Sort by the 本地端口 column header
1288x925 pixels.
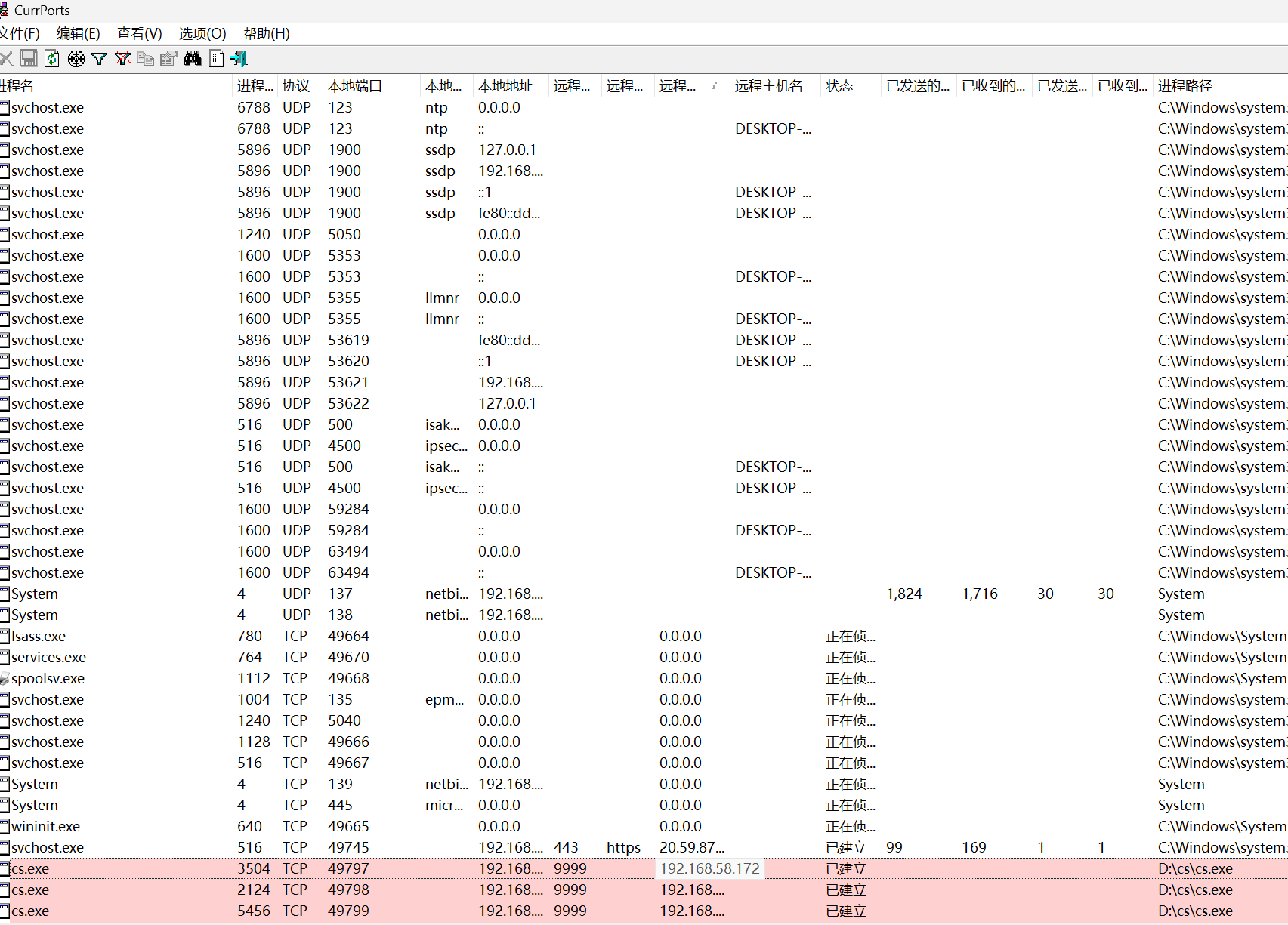pos(372,85)
